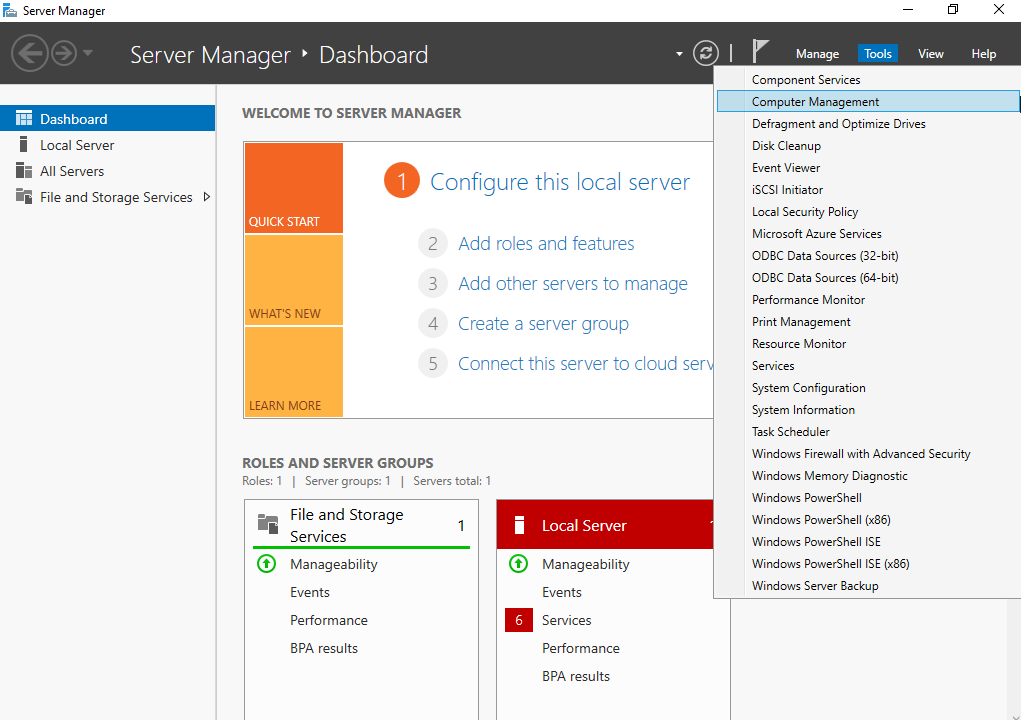This screenshot has height=720, width=1021.
Task: Open navigation history dropdown arrow
Action: point(88,53)
